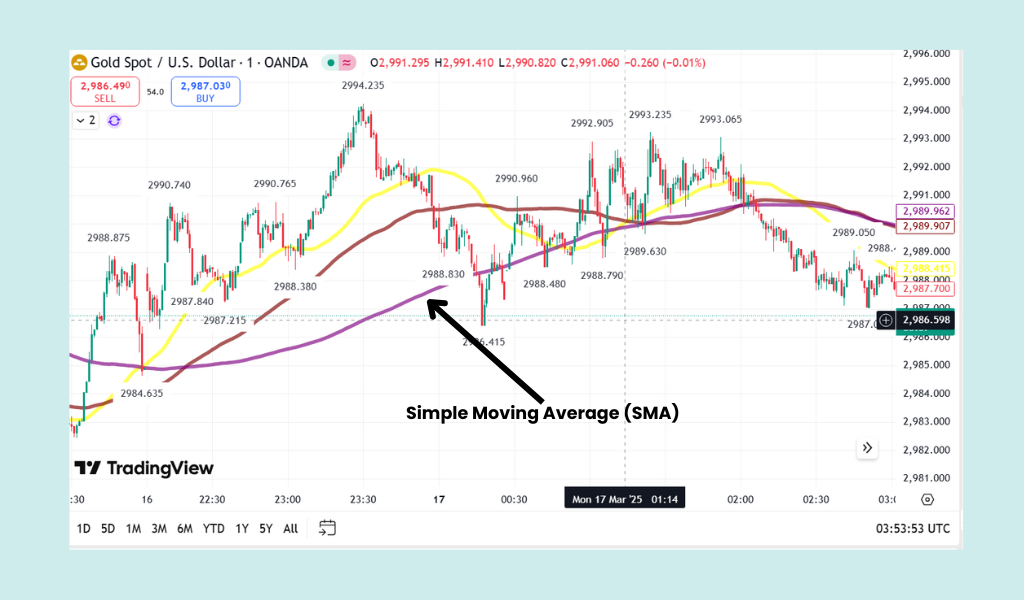The width and height of the screenshot is (1024, 600).
Task: Click the green market status dot
Action: pos(330,63)
